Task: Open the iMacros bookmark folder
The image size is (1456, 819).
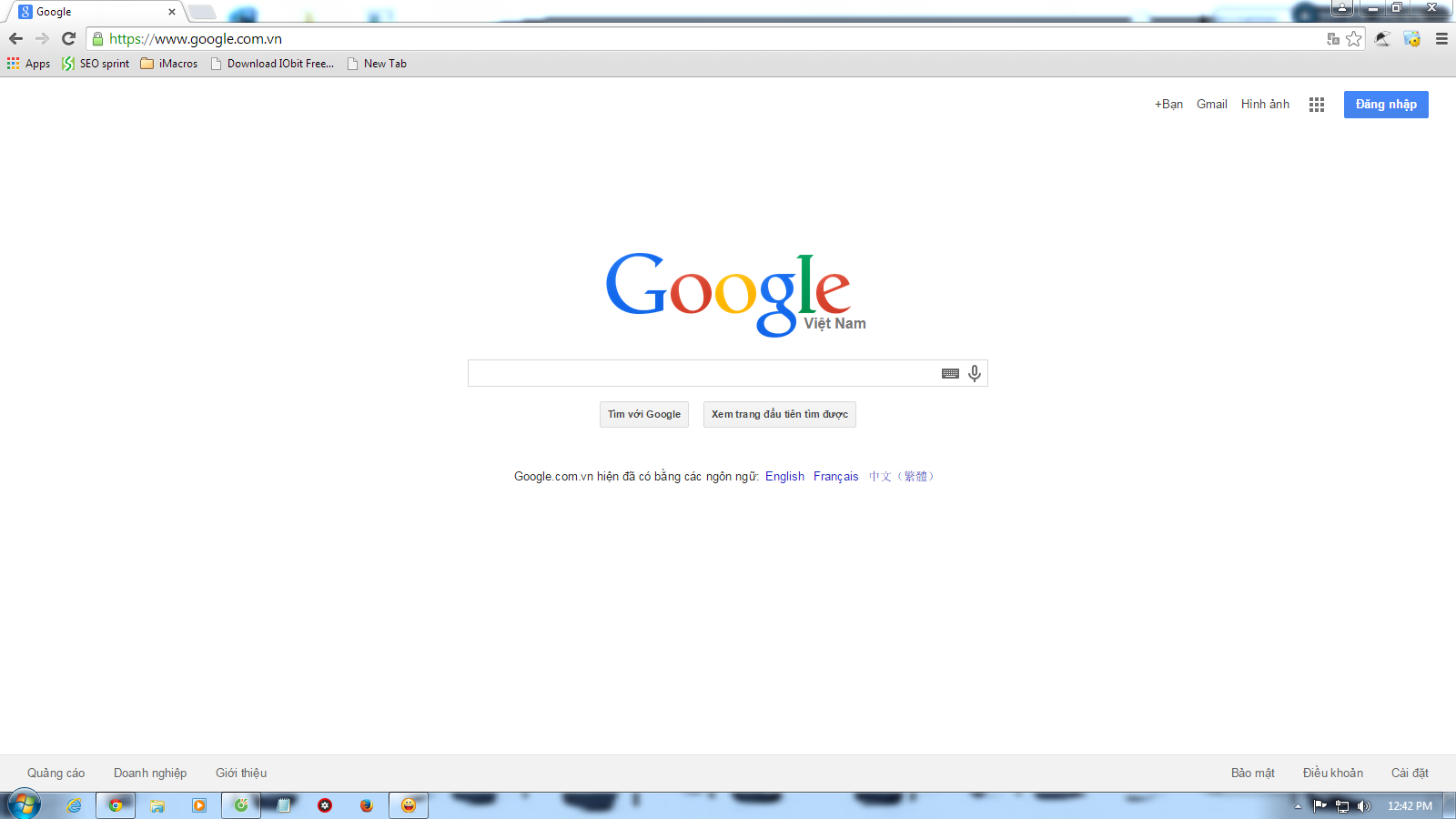Action: pyautogui.click(x=169, y=64)
